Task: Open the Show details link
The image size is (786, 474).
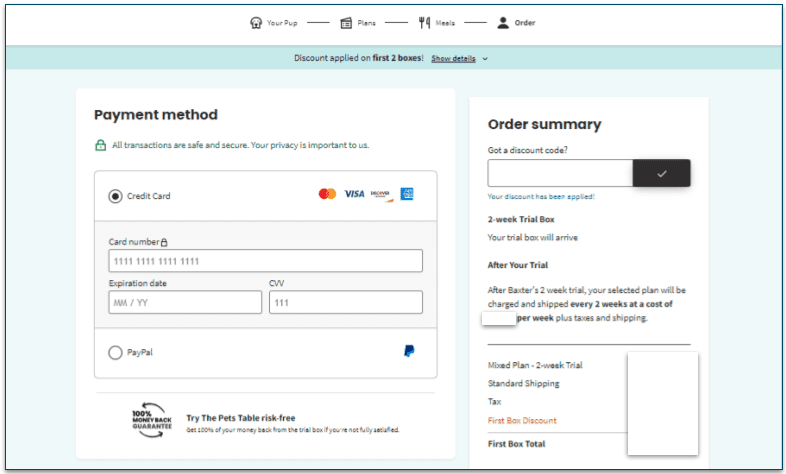Action: [453, 59]
